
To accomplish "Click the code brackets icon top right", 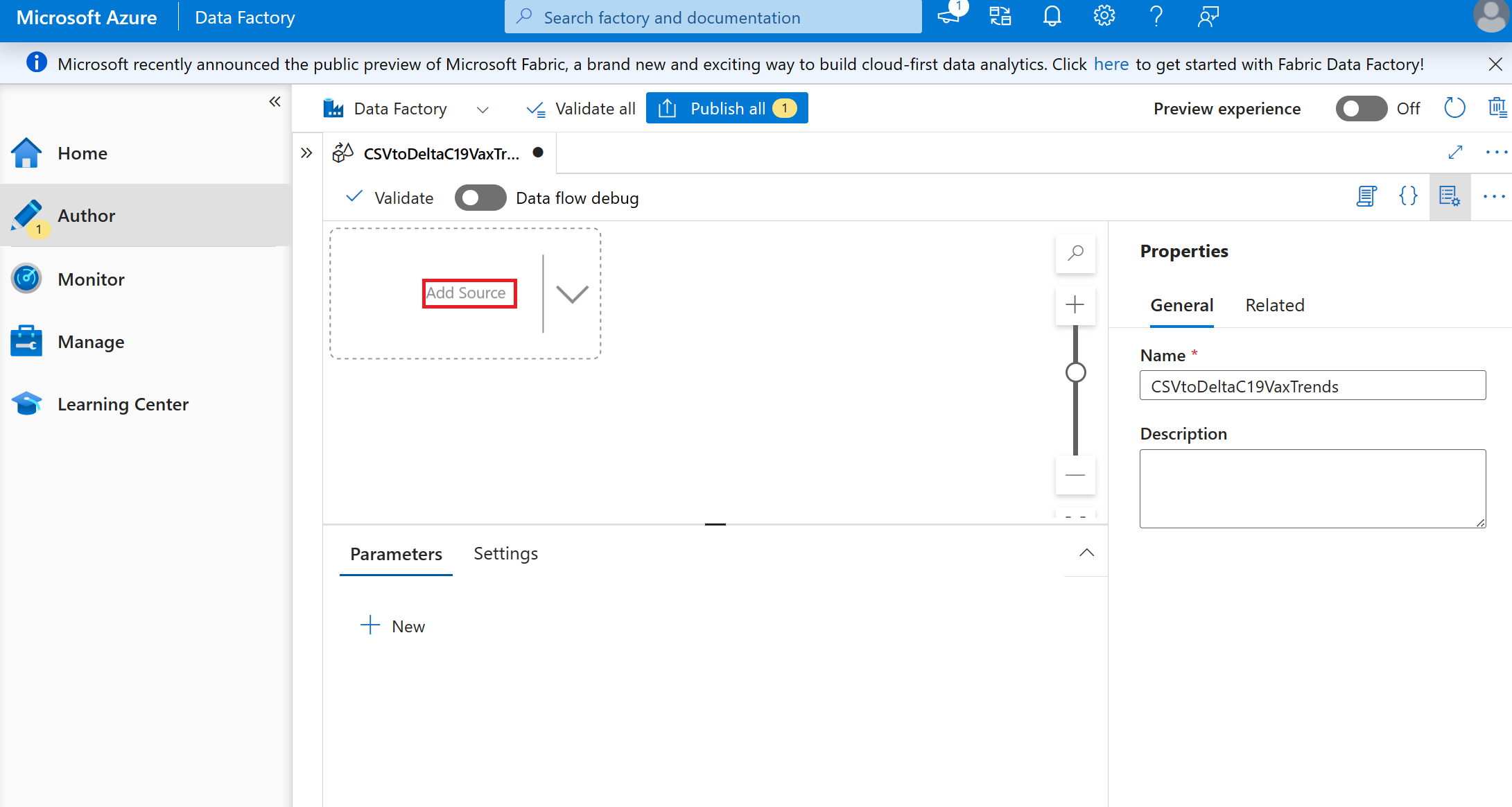I will click(1407, 197).
